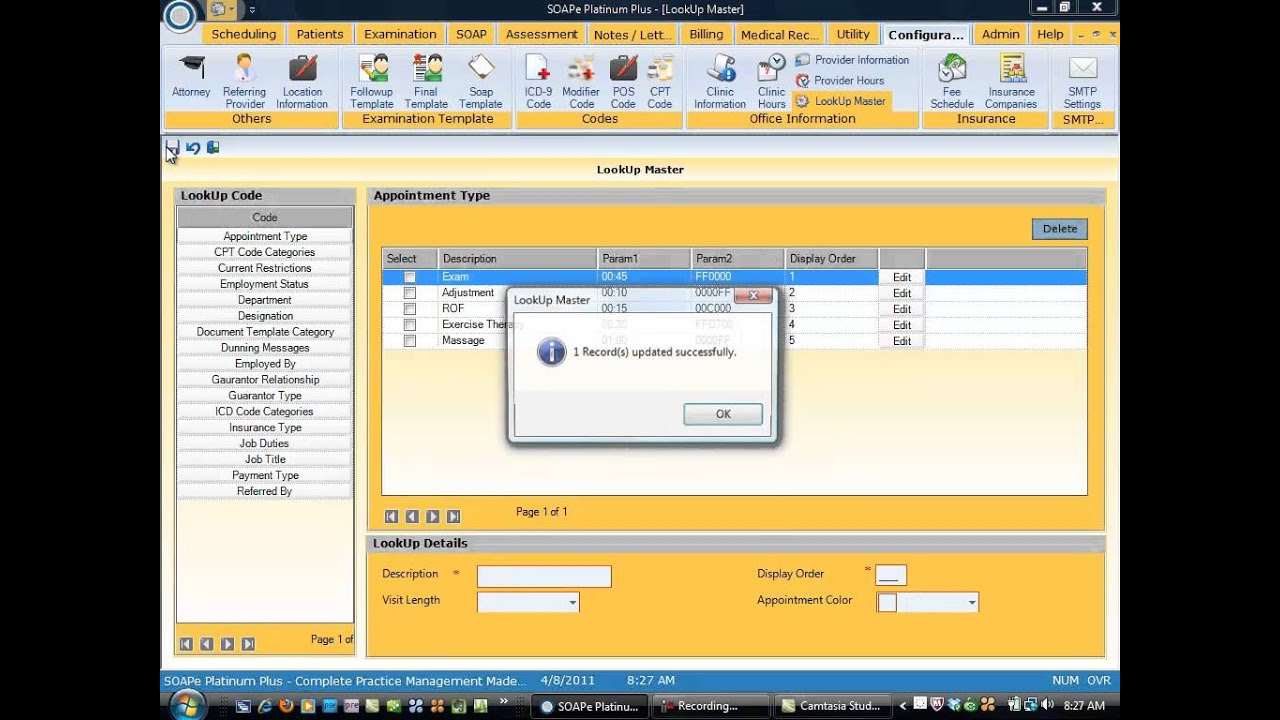1280x720 pixels.
Task: Expand the quick access toolbar dropdown arrow
Action: pyautogui.click(x=252, y=10)
